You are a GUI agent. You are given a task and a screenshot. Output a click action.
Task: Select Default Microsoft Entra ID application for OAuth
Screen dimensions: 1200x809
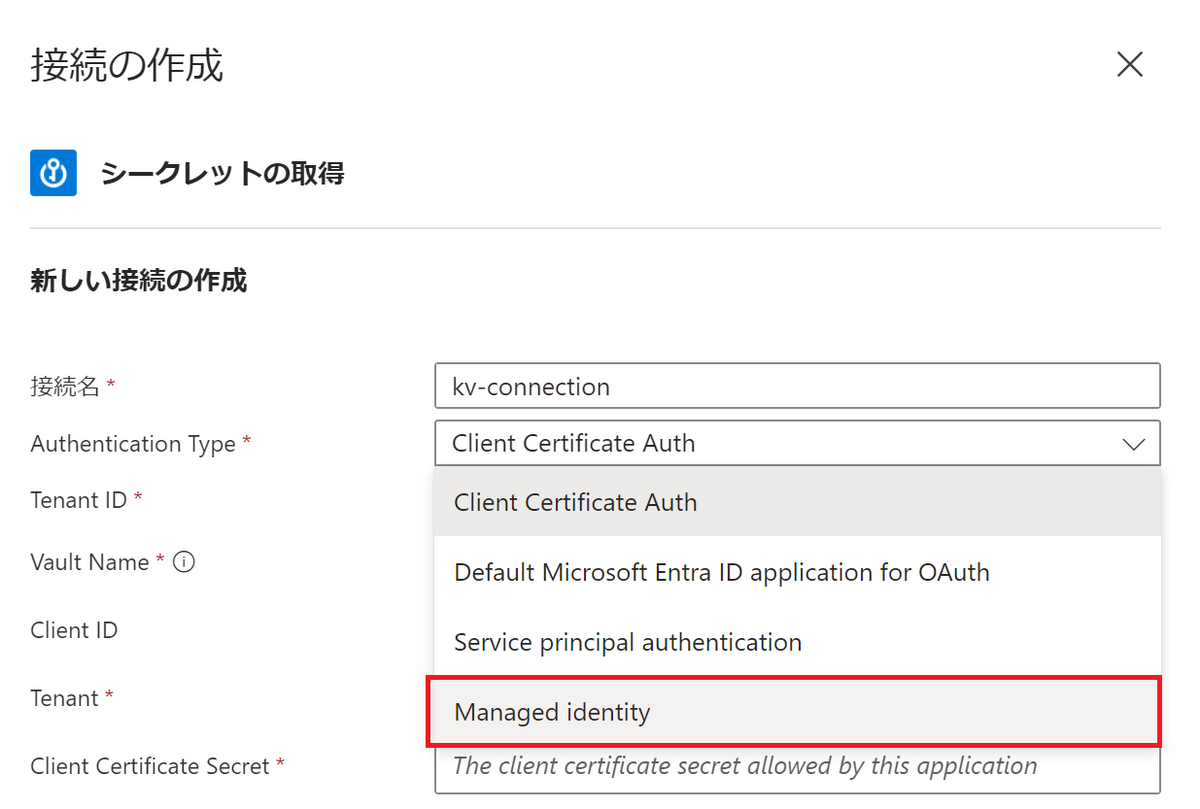coord(797,572)
